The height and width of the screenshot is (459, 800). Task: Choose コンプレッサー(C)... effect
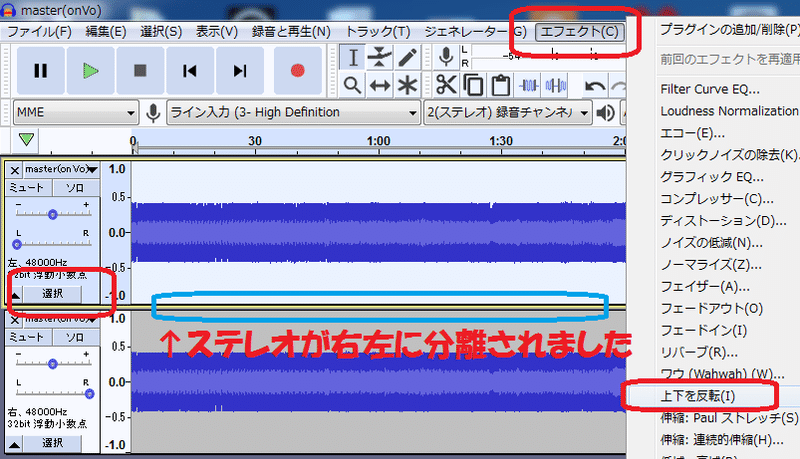717,199
